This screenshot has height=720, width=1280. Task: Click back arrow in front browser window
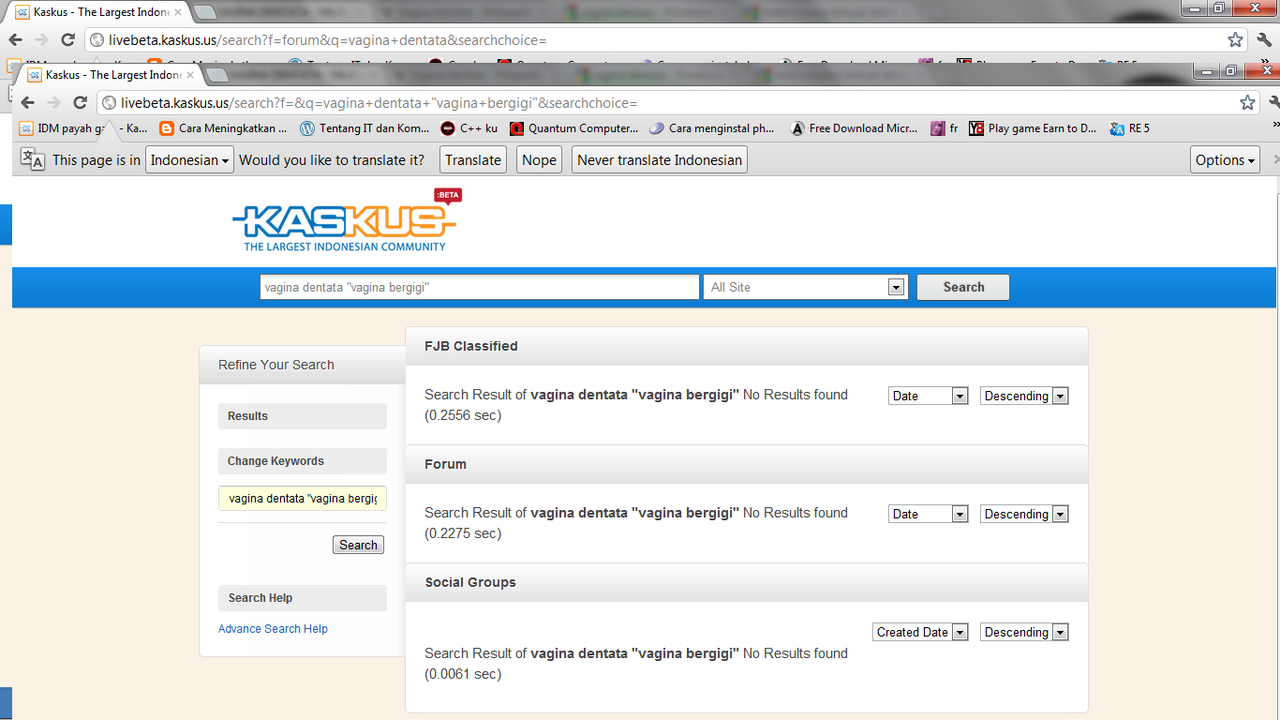[28, 102]
